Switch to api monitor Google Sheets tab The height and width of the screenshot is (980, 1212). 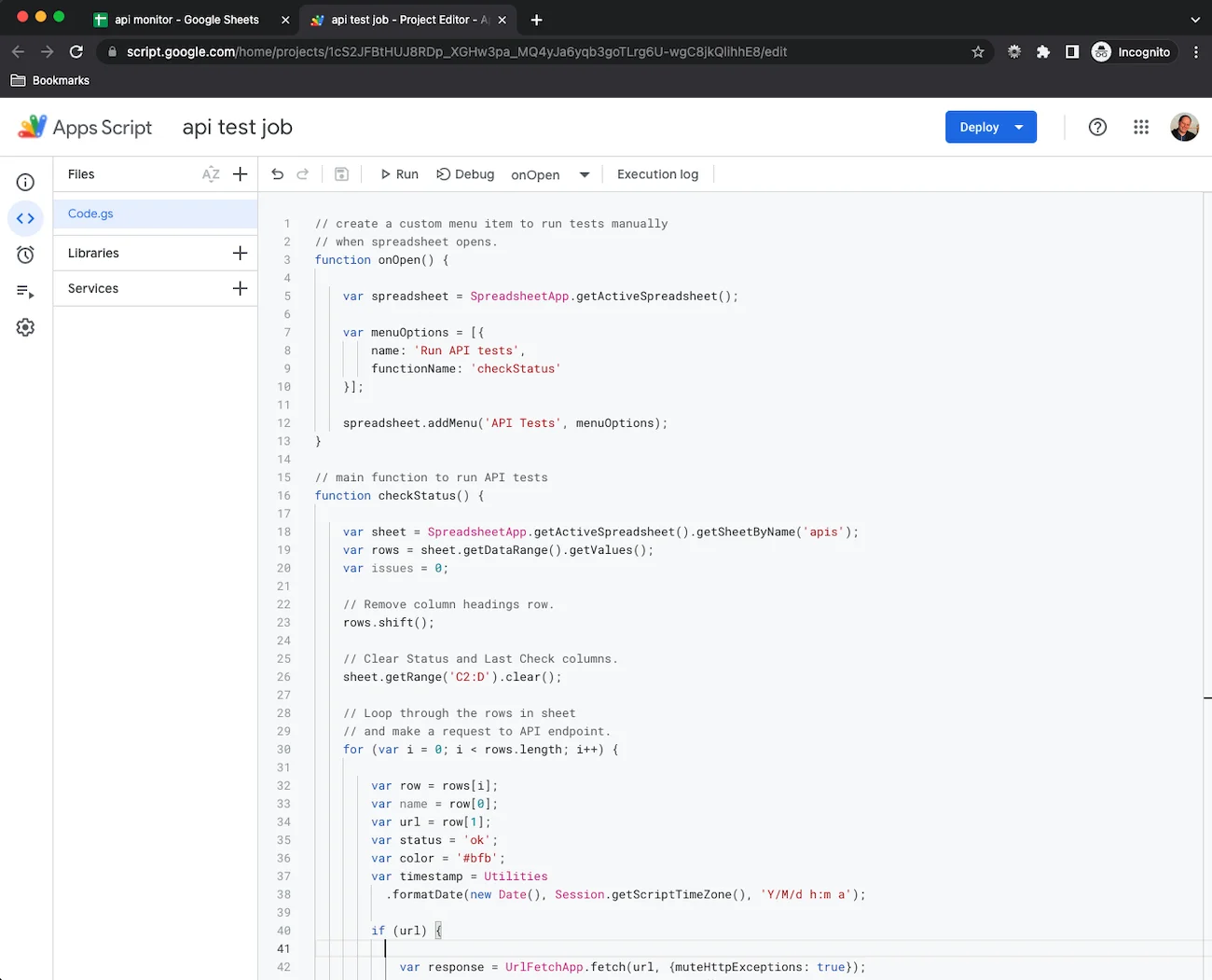[186, 20]
